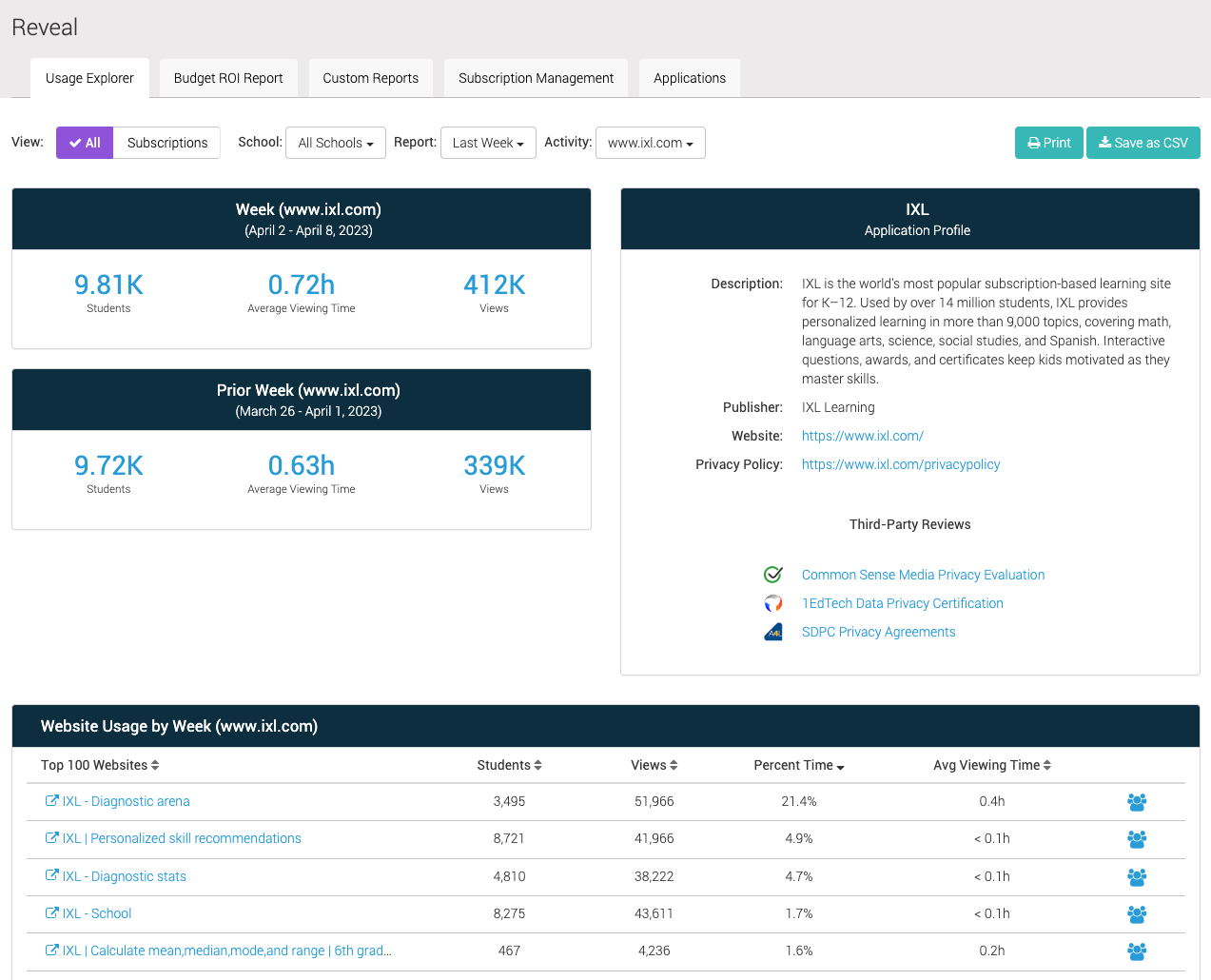Image resolution: width=1211 pixels, height=980 pixels.
Task: Click external link icon beside Personalized skill recommendations
Action: pyautogui.click(x=52, y=837)
